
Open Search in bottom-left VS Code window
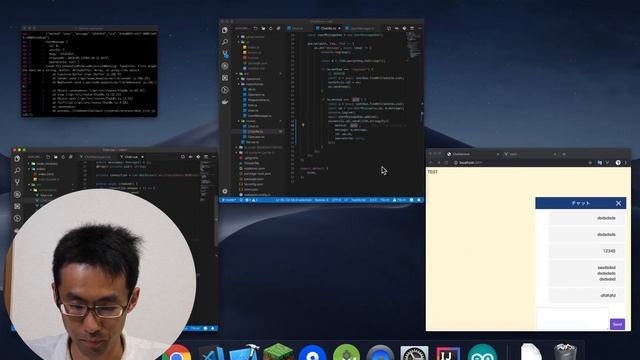coord(17,170)
